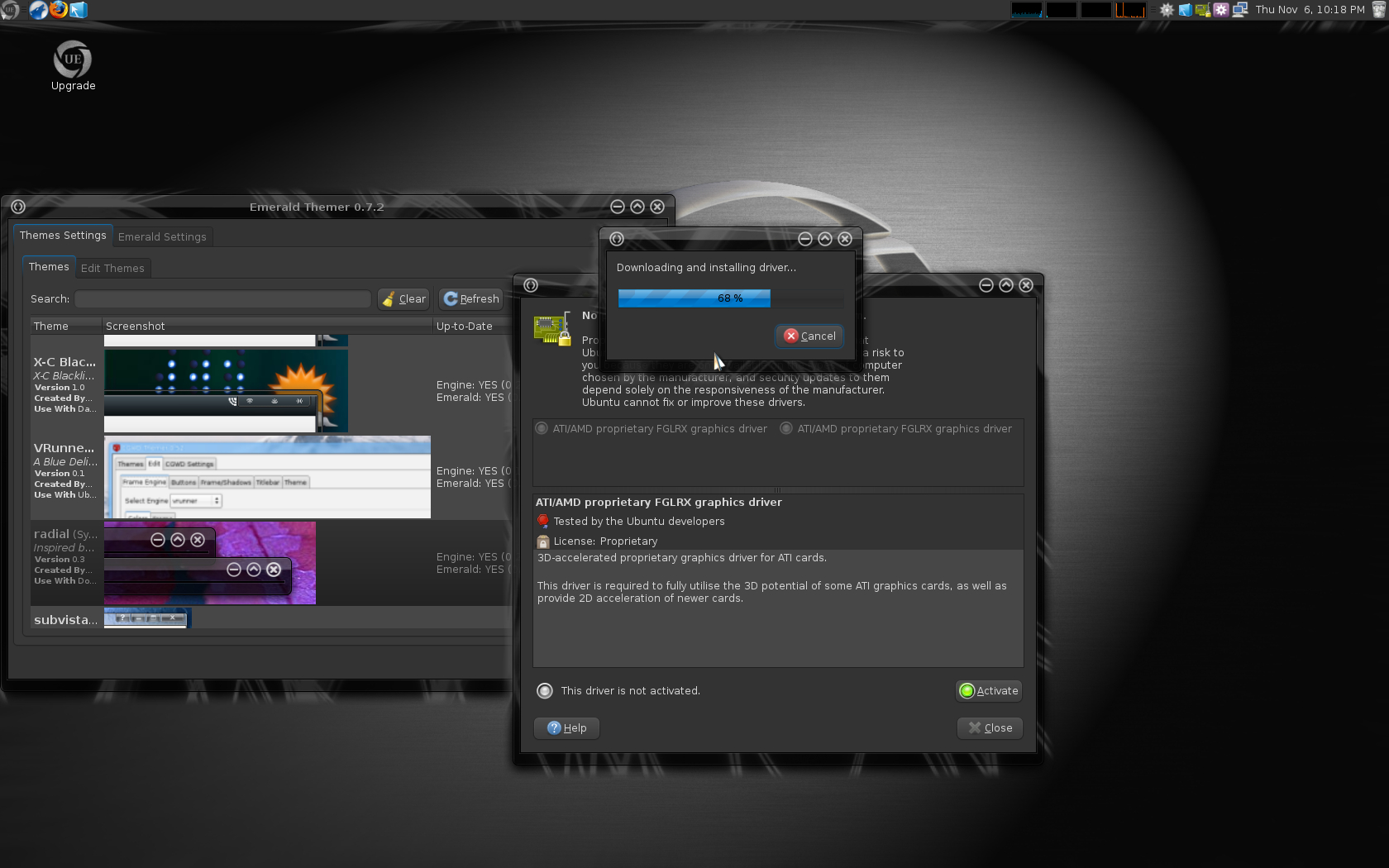Launch Firefox from the top panel
Screen dimensions: 1389x868
[59, 10]
